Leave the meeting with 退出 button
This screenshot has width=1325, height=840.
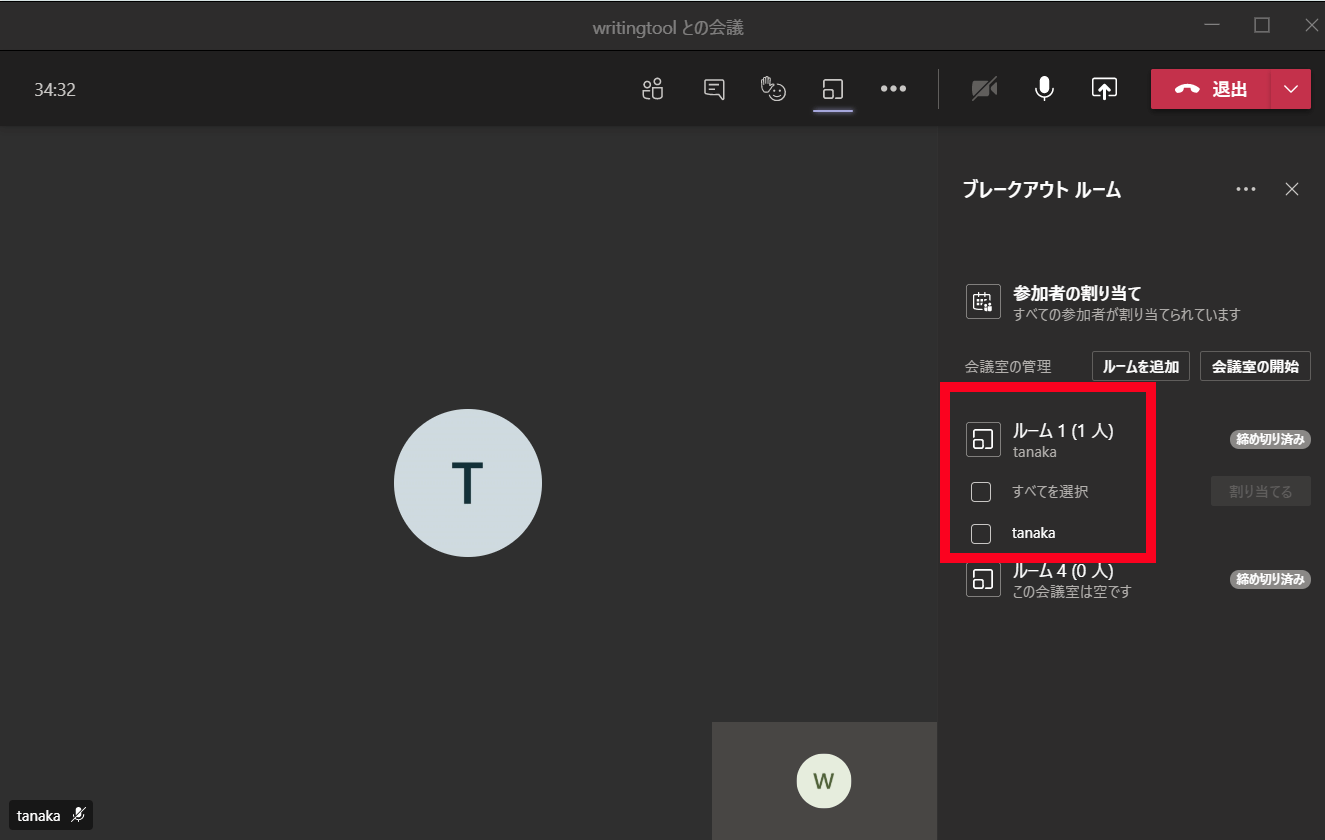[1211, 89]
